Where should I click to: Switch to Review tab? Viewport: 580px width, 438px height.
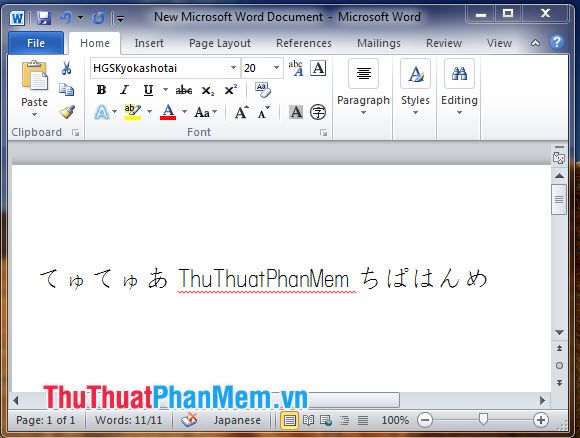pos(444,43)
